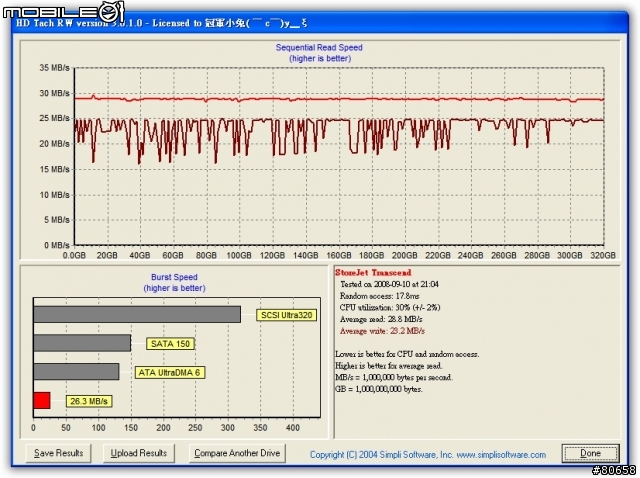
Task: Click the 'GB = 1,000,000,000 bytes' note
Action: click(379, 389)
